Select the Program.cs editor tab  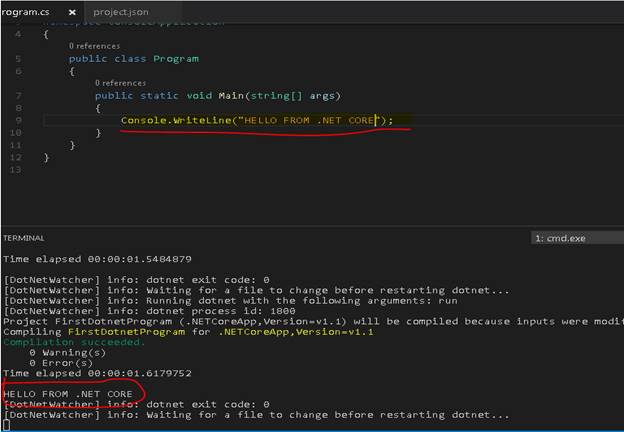tap(26, 12)
